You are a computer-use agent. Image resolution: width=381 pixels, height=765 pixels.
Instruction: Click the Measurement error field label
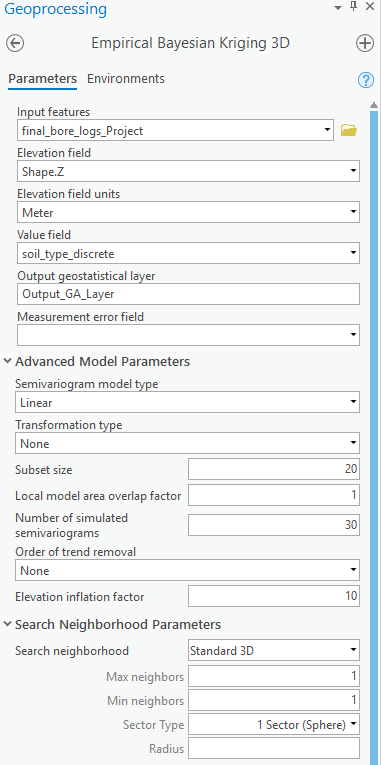[80, 317]
